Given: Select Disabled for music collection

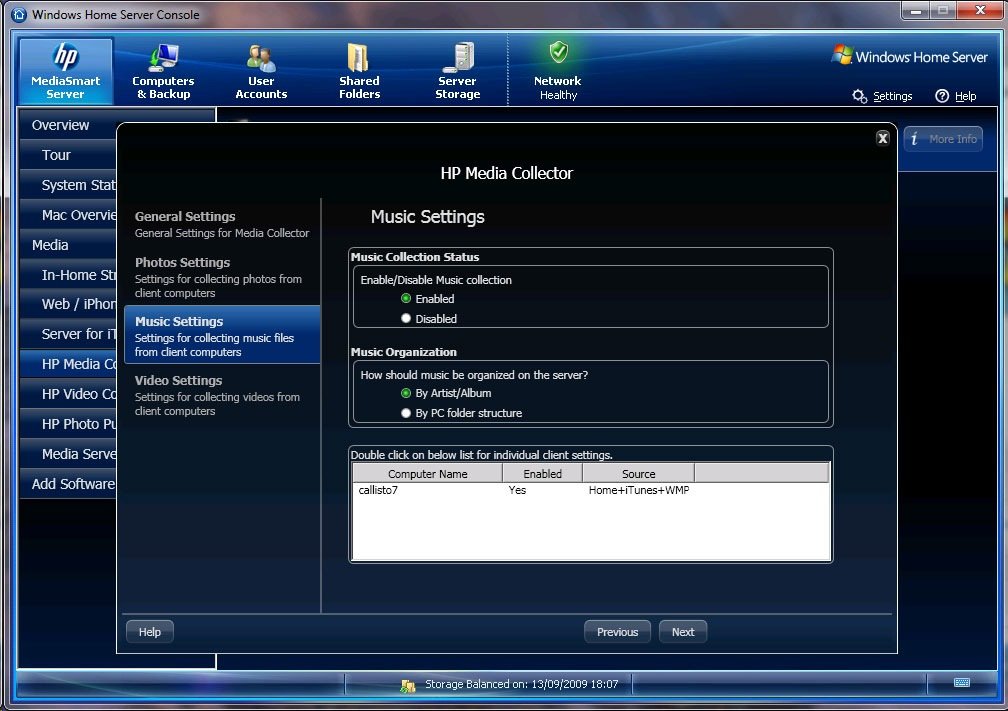Looking at the screenshot, I should (x=406, y=318).
